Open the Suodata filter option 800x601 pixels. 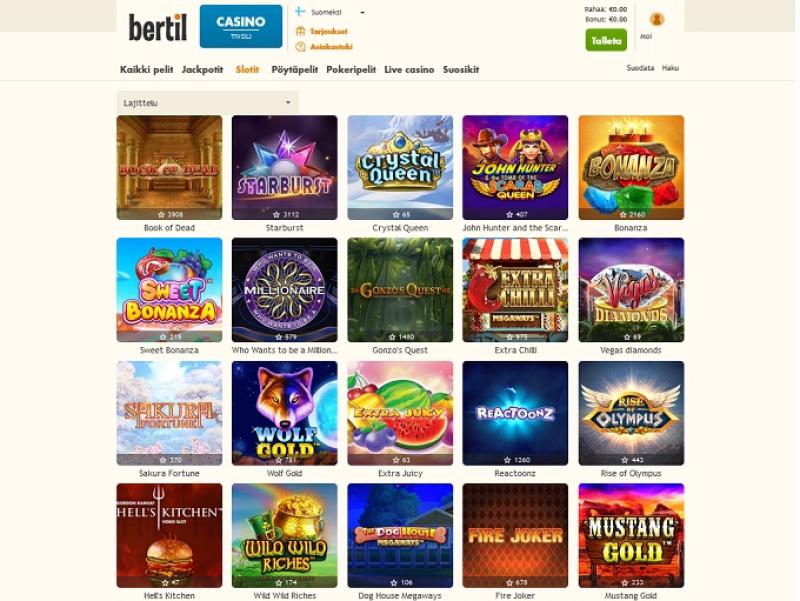[x=640, y=68]
